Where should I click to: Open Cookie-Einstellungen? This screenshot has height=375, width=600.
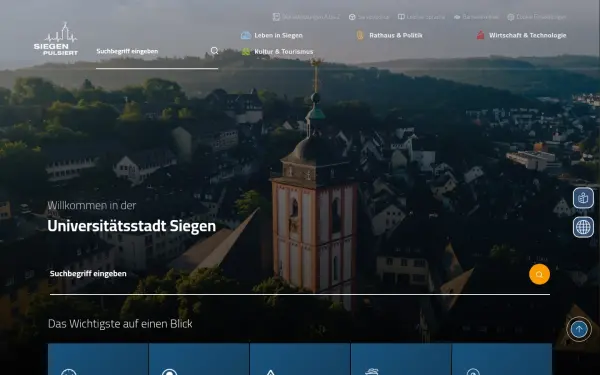[x=536, y=17]
